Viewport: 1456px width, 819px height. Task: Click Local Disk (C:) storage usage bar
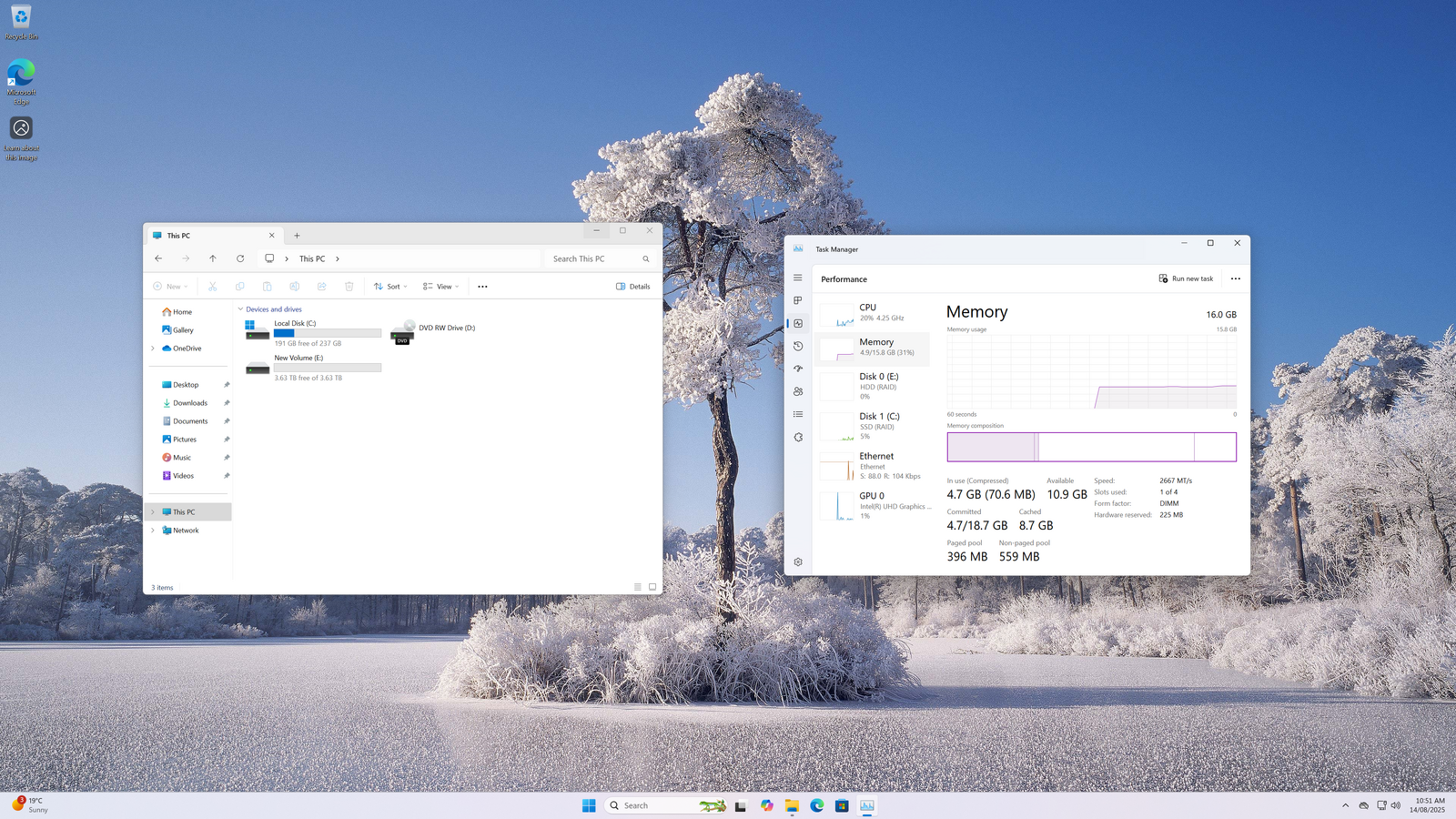pos(328,333)
